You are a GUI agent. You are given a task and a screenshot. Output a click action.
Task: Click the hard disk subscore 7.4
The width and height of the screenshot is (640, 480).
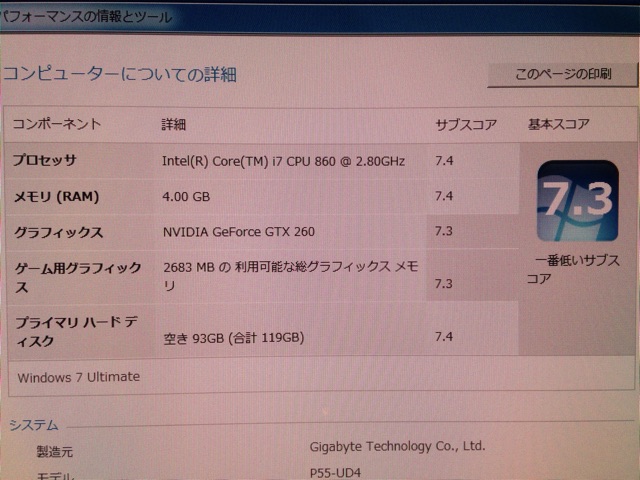coord(444,336)
